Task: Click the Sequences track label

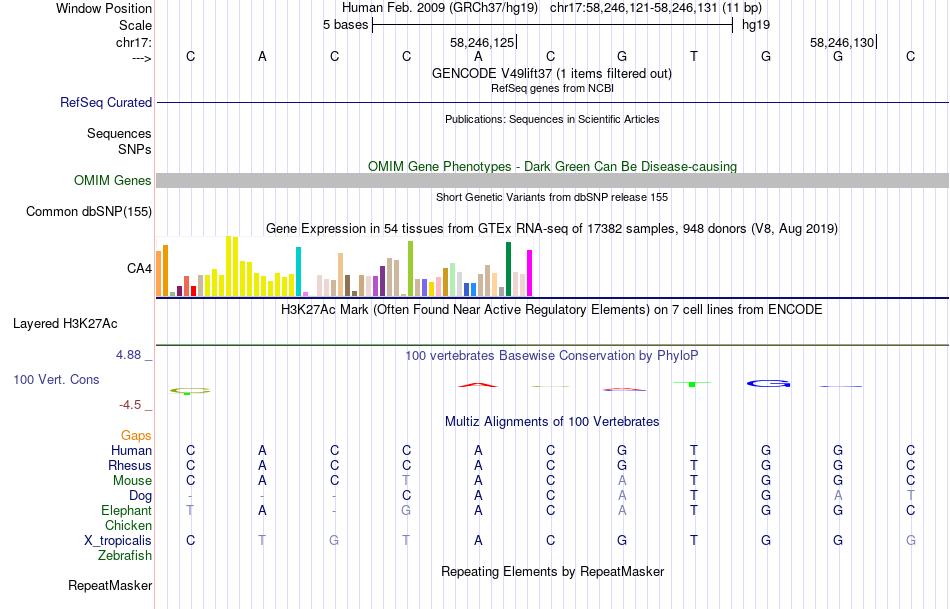Action: click(119, 133)
